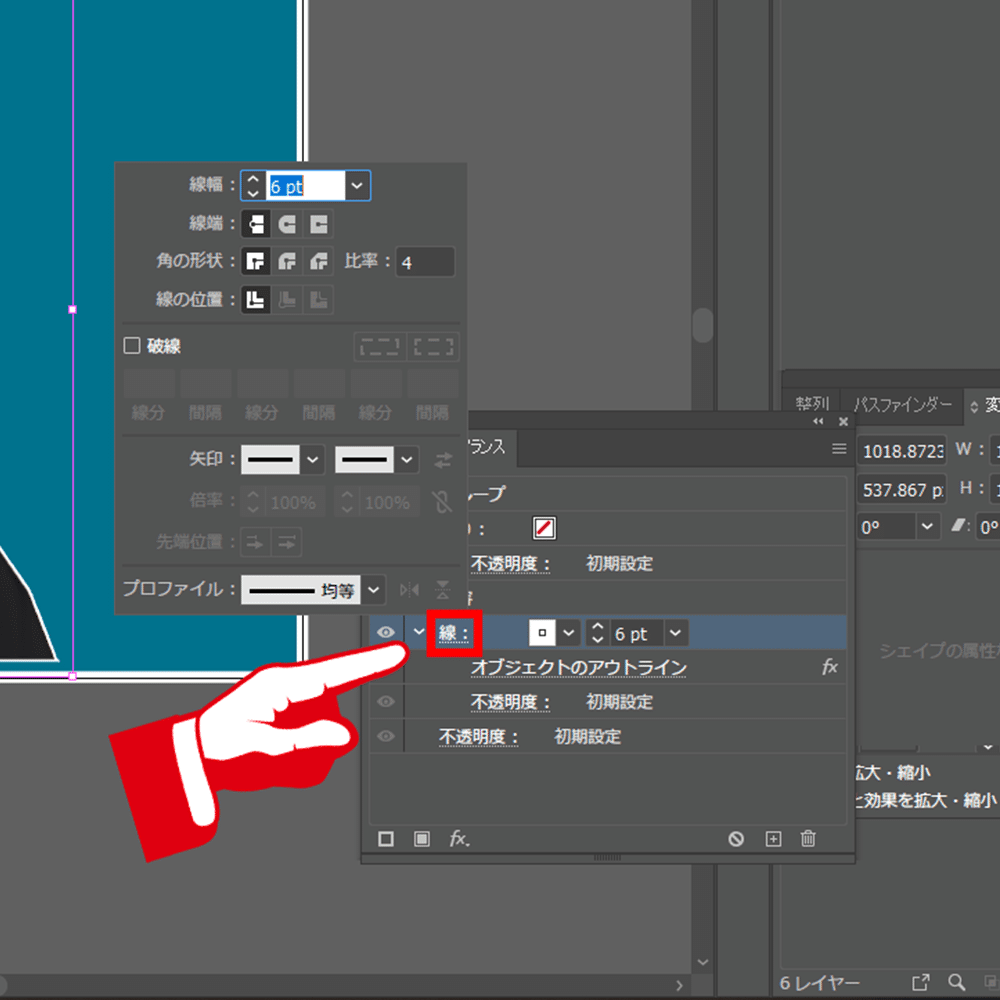Image resolution: width=1000 pixels, height=1000 pixels.
Task: Hide the bottom 不透明度 appearance row
Action: [x=385, y=737]
